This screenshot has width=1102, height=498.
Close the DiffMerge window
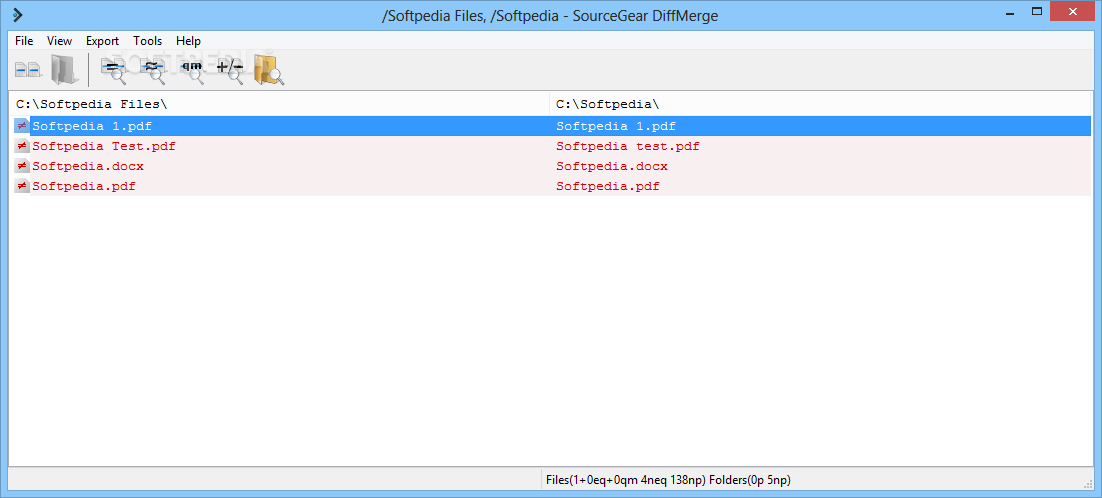[1073, 11]
